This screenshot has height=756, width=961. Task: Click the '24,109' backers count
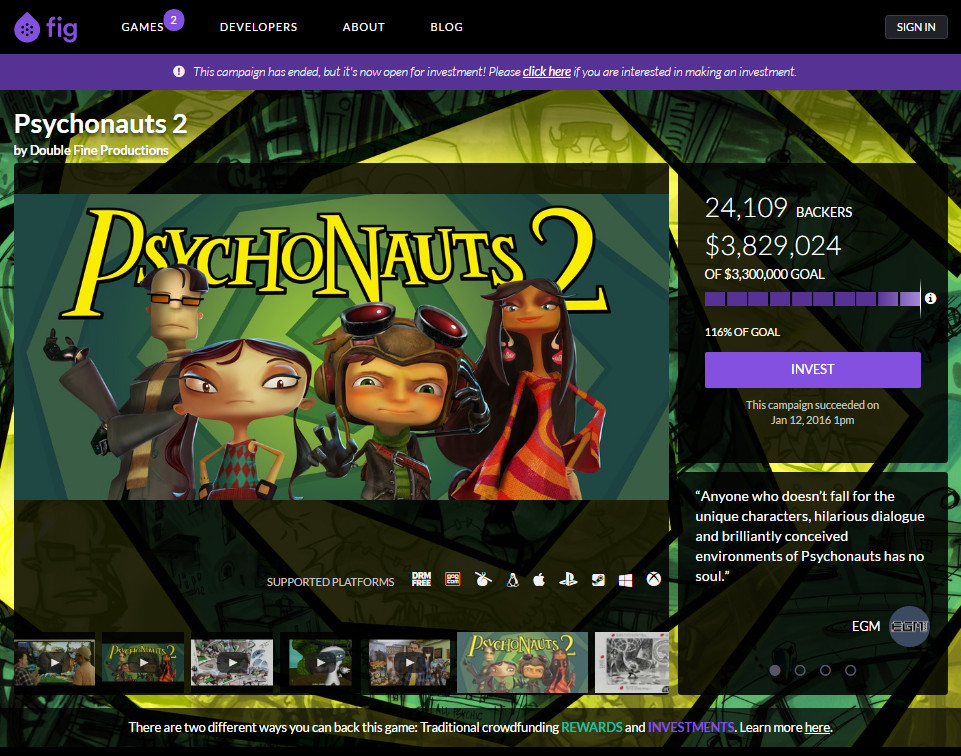point(746,208)
